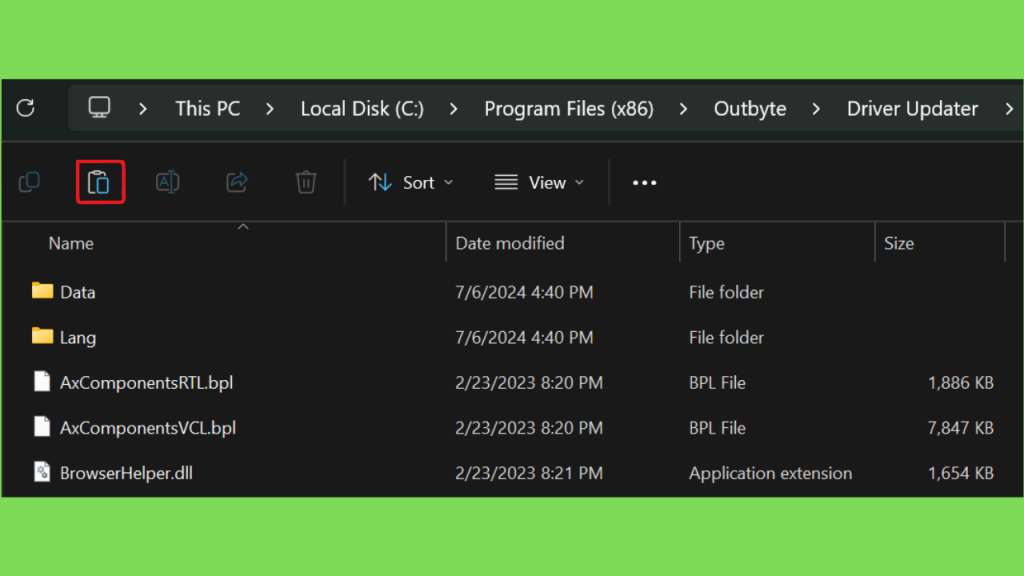Select the AxComponentsVCL.bpl file icon
This screenshot has height=576, width=1024.
42,426
